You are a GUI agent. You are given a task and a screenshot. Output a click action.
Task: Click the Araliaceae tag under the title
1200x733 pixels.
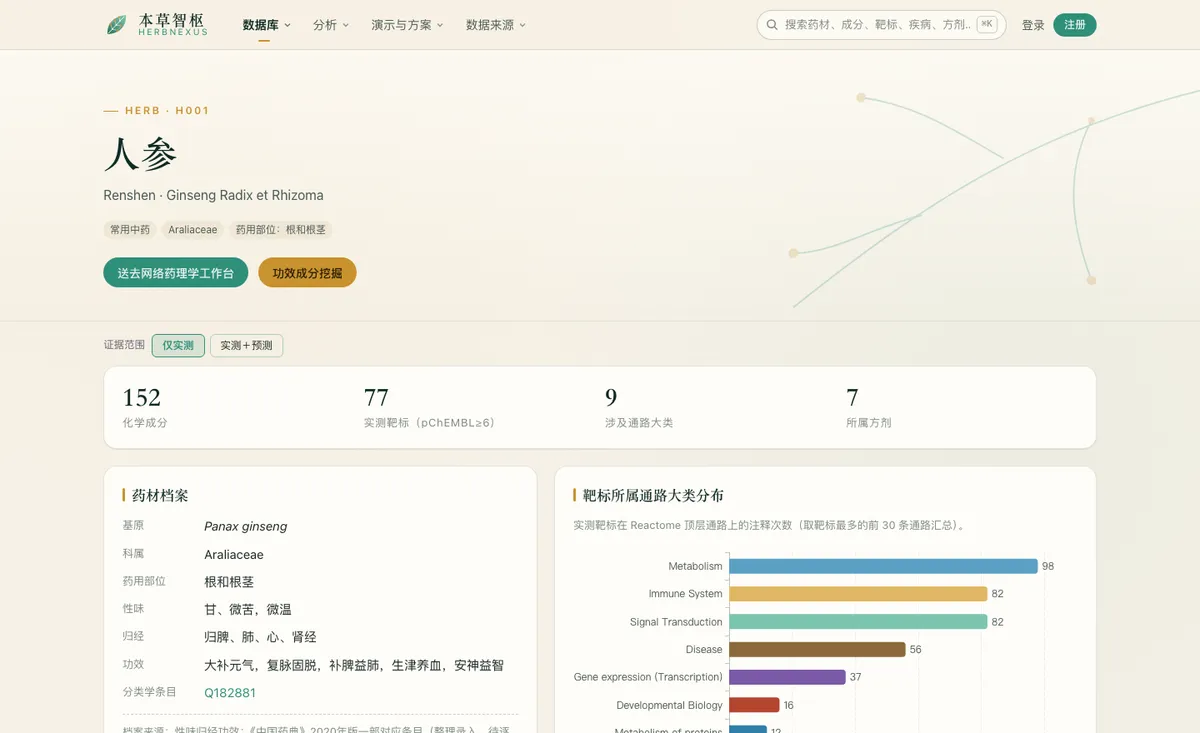click(x=193, y=230)
